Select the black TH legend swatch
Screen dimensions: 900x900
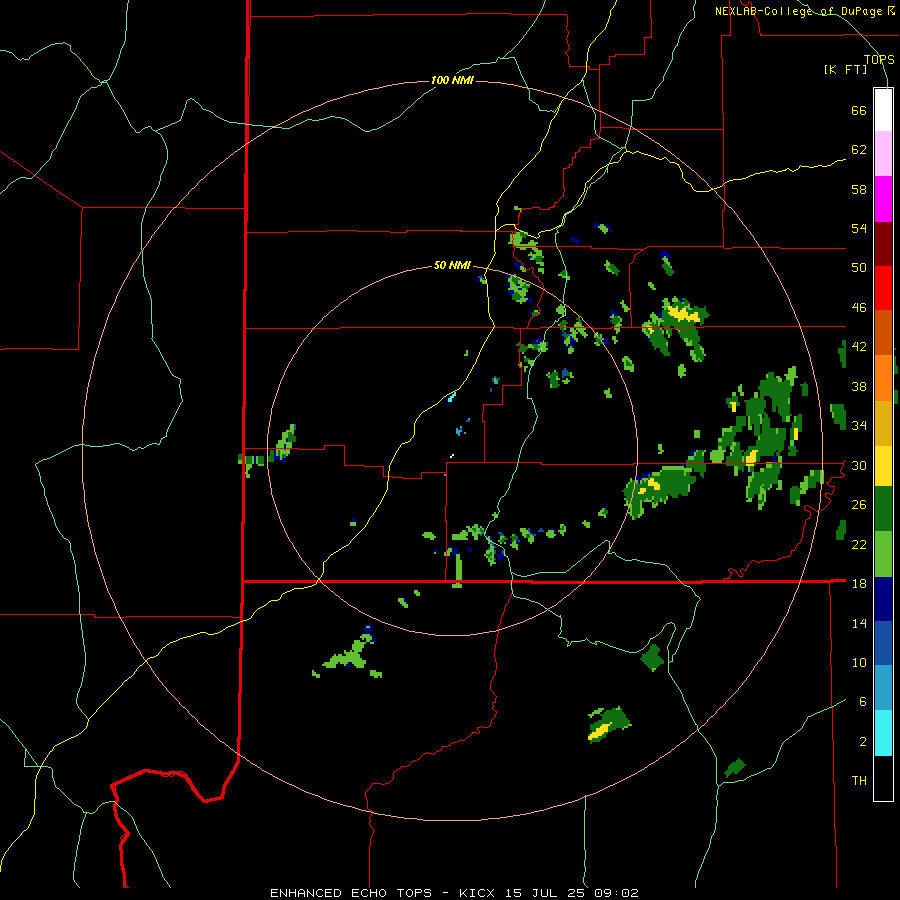coord(883,778)
